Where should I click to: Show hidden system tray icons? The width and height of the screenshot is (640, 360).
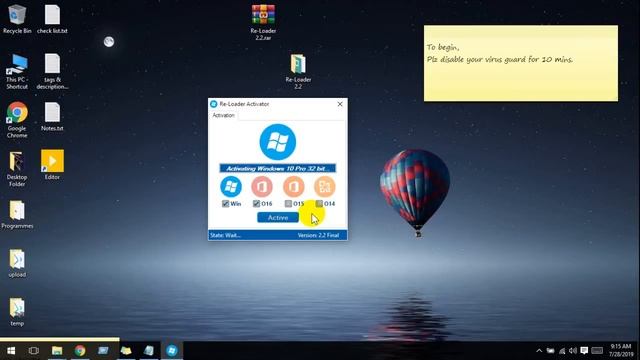tap(539, 351)
